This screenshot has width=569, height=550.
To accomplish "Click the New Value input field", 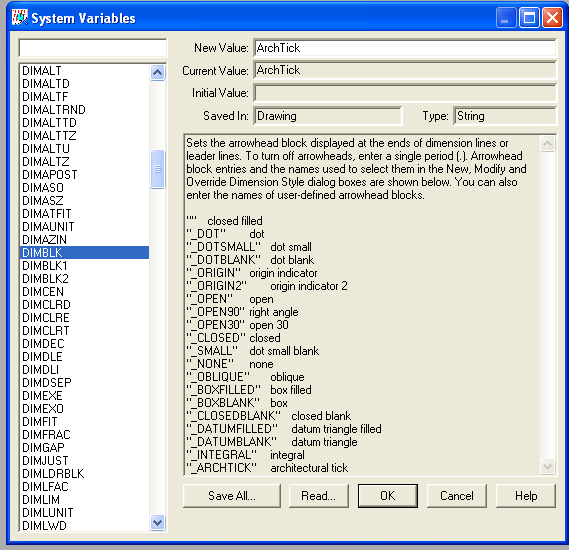I will [x=405, y=48].
